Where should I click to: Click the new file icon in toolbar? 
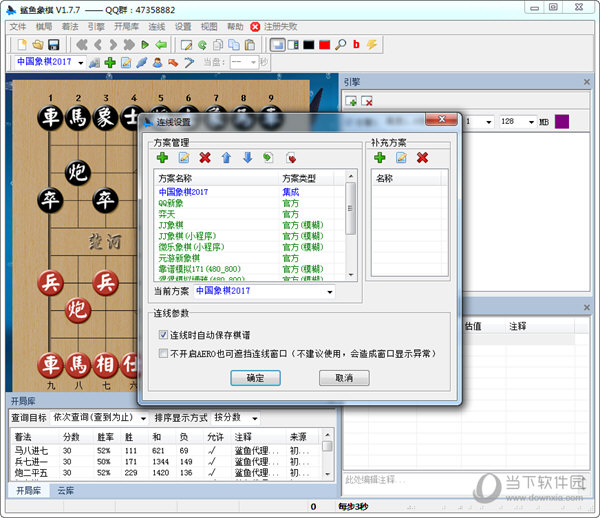click(x=22, y=45)
